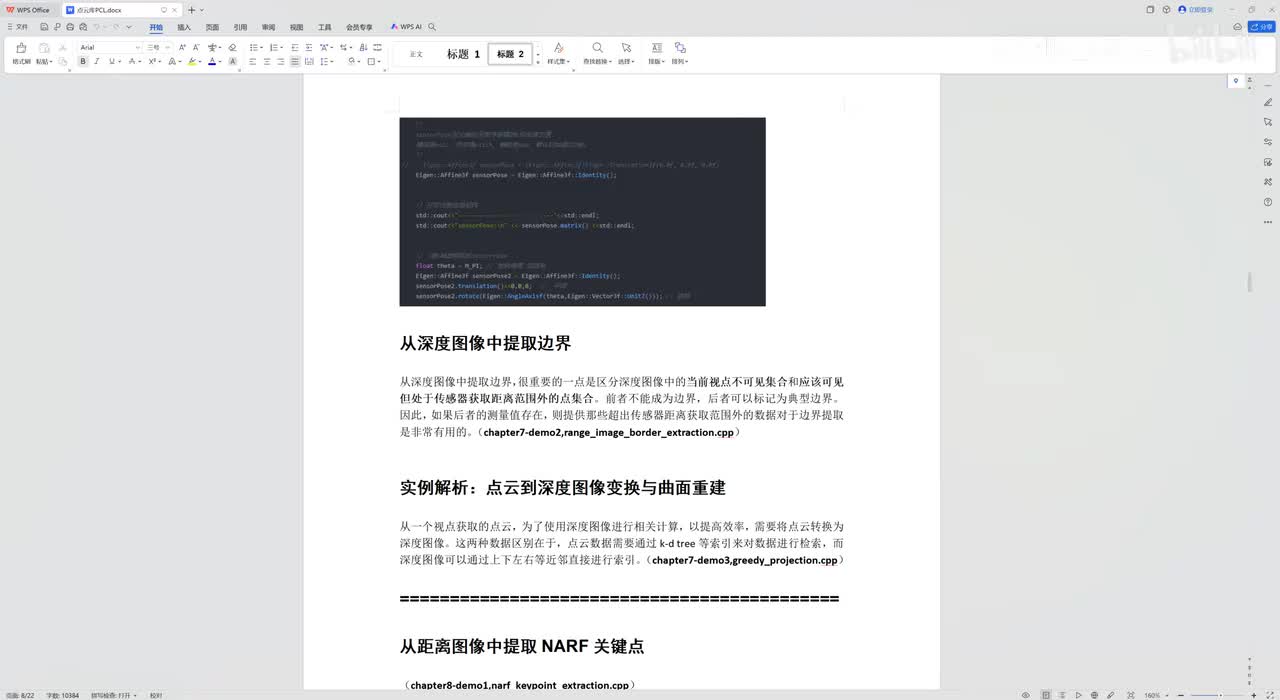
Task: Click the print preview icon
Action: click(83, 27)
